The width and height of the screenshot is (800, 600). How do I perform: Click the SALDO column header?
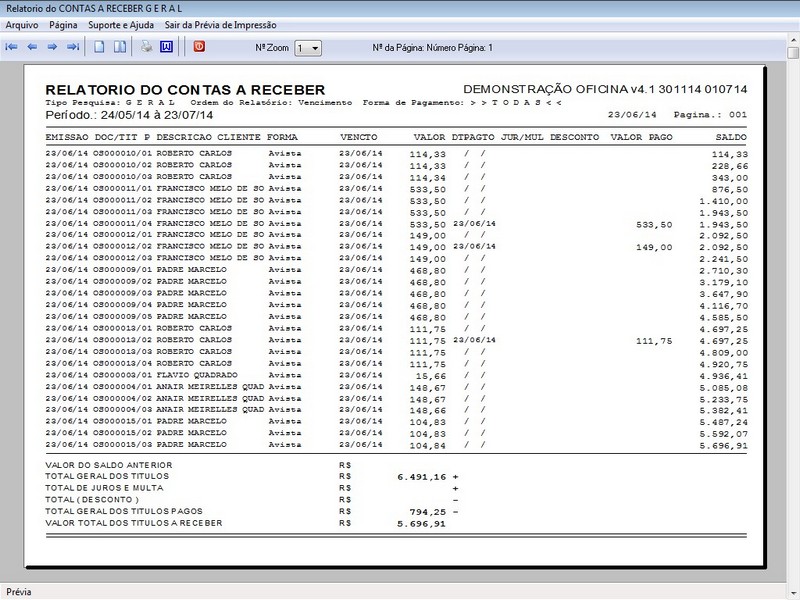point(731,136)
